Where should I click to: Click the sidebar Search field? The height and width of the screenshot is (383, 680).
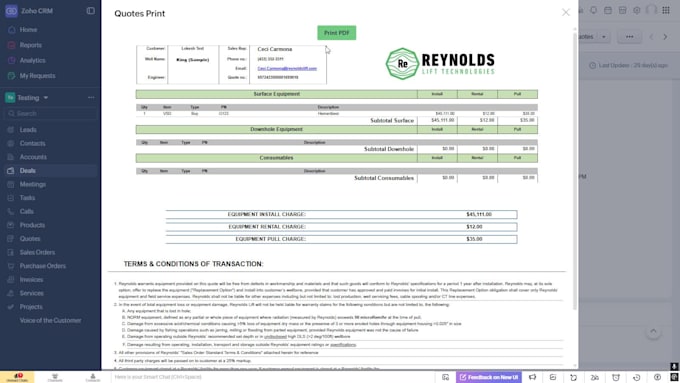pyautogui.click(x=51, y=114)
